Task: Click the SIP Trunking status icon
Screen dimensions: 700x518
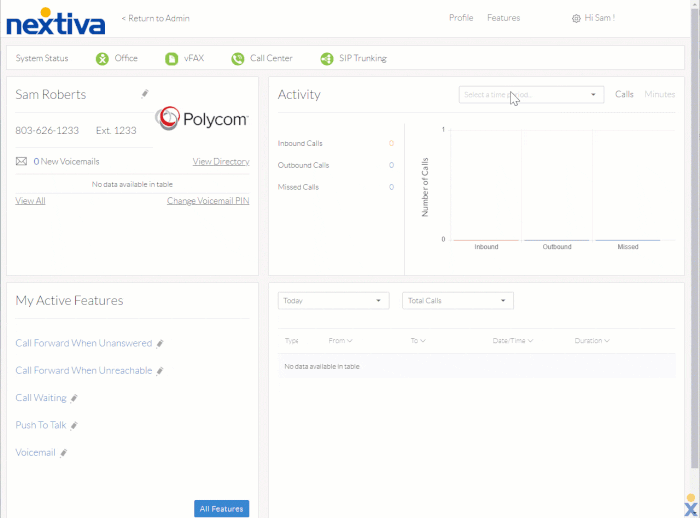Action: click(x=327, y=58)
